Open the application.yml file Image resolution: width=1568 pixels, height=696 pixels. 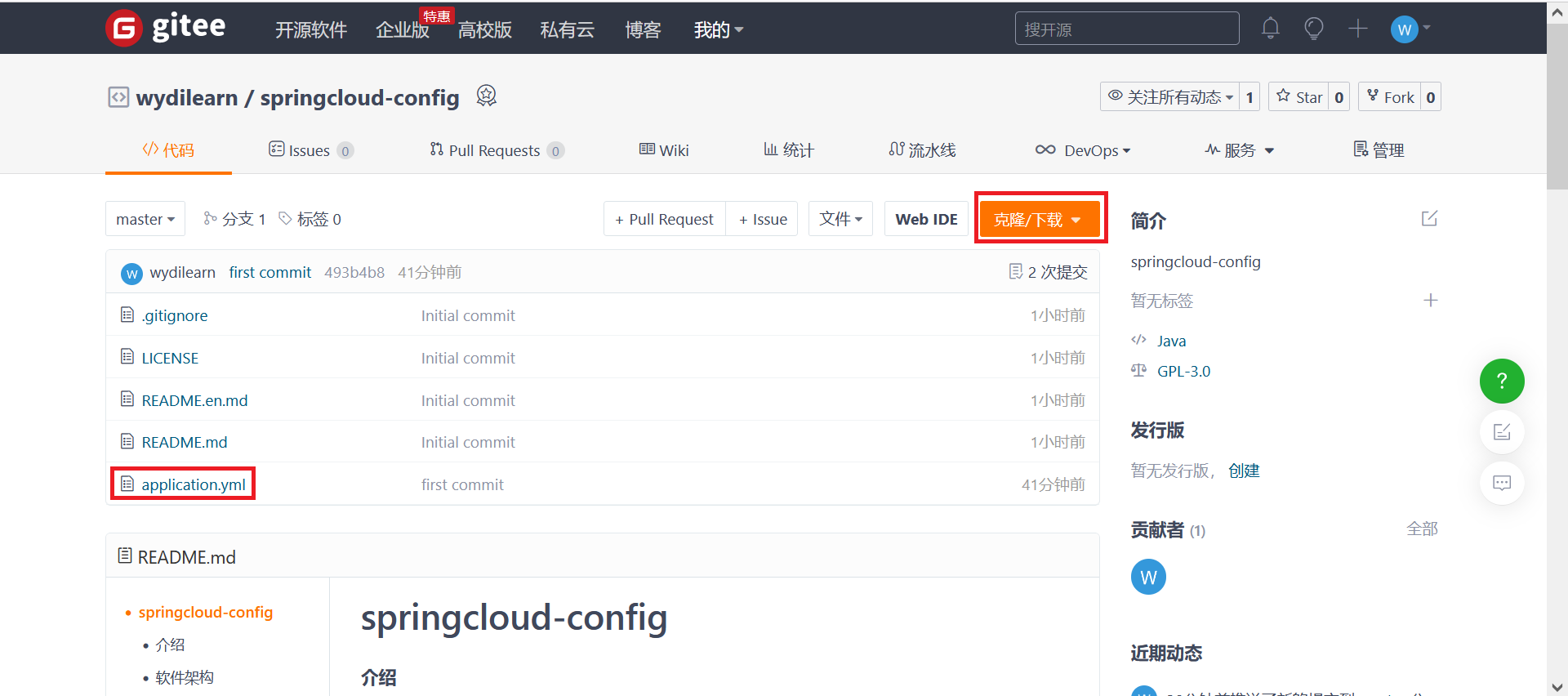click(x=194, y=484)
